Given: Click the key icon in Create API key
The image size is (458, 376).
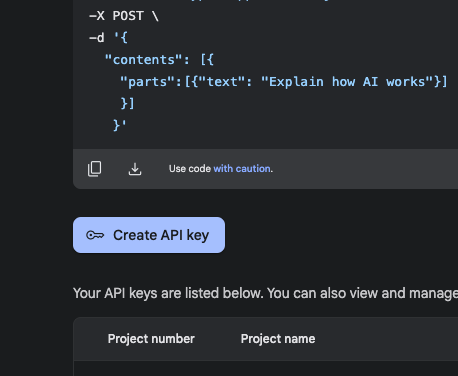Looking at the screenshot, I should click(95, 235).
